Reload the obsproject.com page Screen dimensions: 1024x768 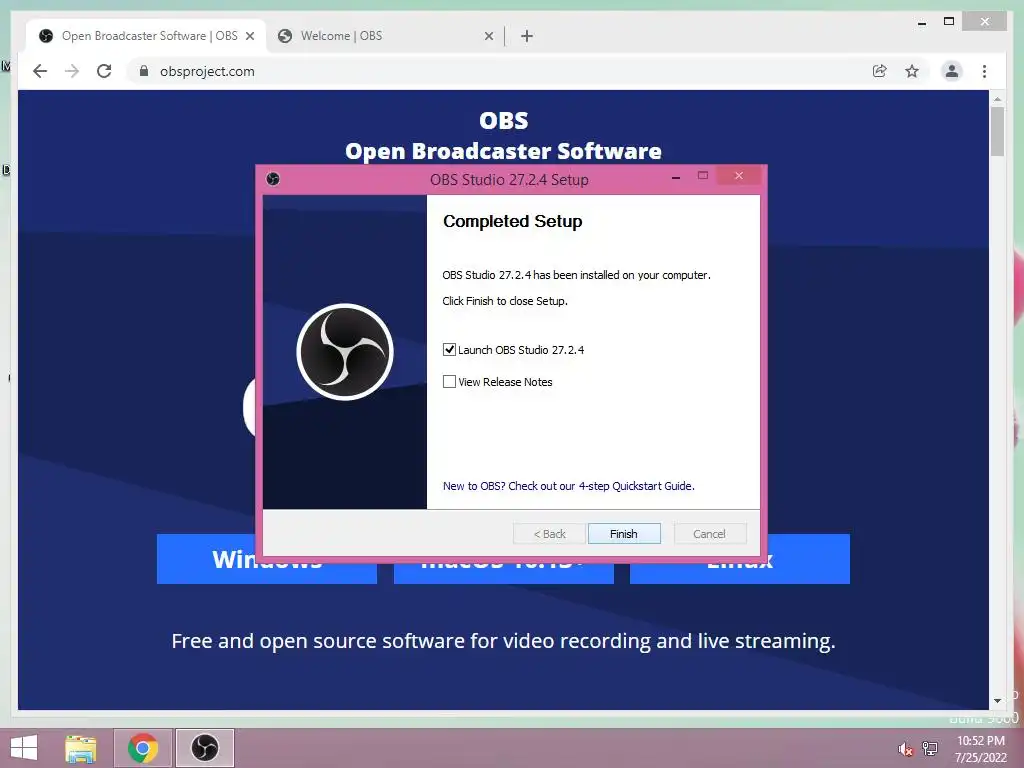point(104,71)
